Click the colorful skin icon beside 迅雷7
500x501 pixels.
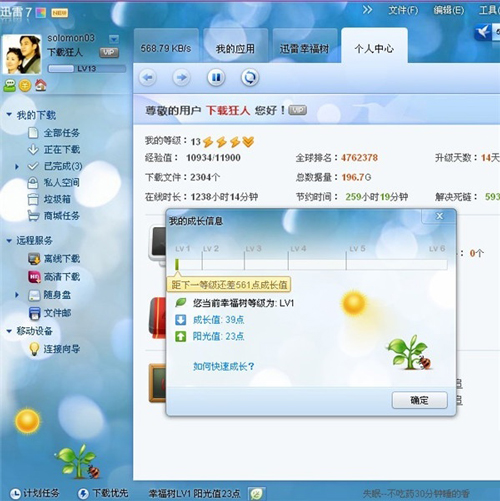click(41, 13)
